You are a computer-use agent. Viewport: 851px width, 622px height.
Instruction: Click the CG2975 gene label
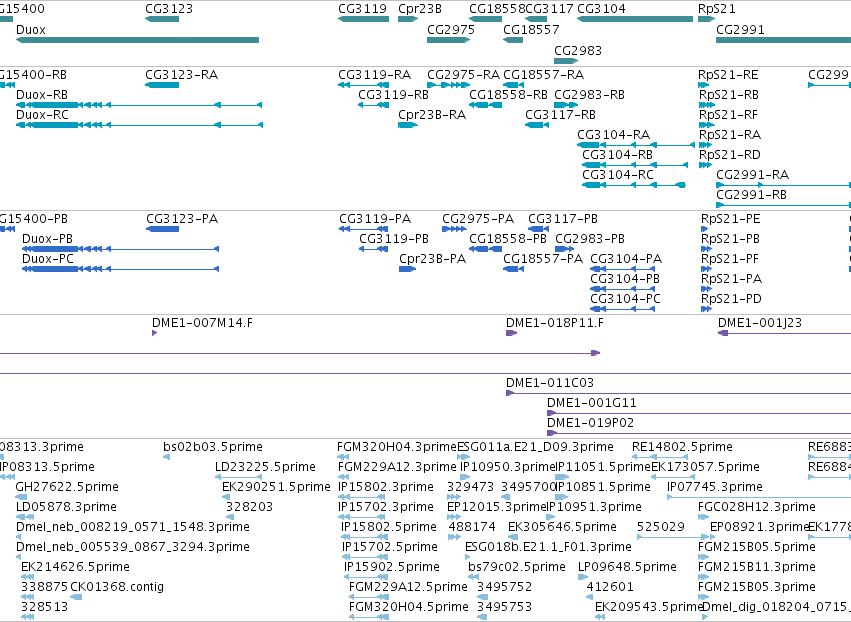(451, 30)
